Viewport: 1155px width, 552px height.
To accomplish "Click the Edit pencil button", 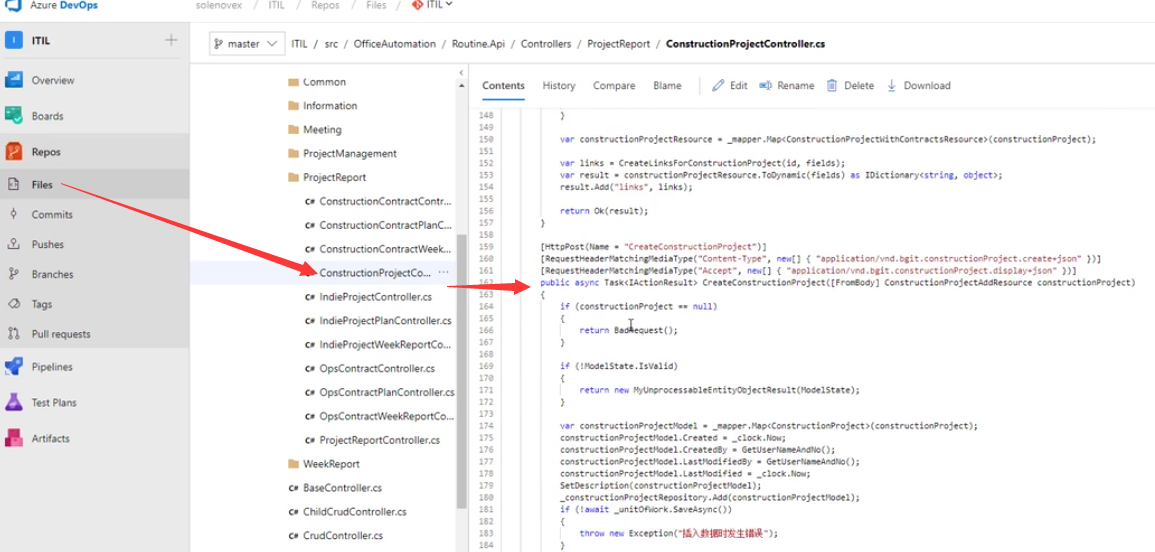I will coord(729,85).
